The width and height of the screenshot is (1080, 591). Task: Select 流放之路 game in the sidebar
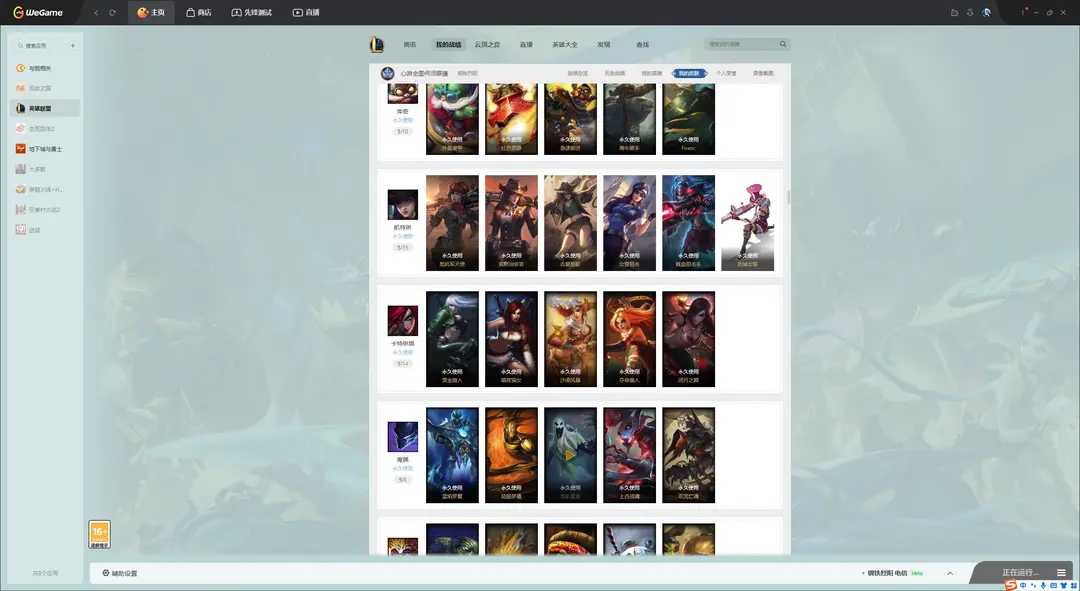pos(45,88)
